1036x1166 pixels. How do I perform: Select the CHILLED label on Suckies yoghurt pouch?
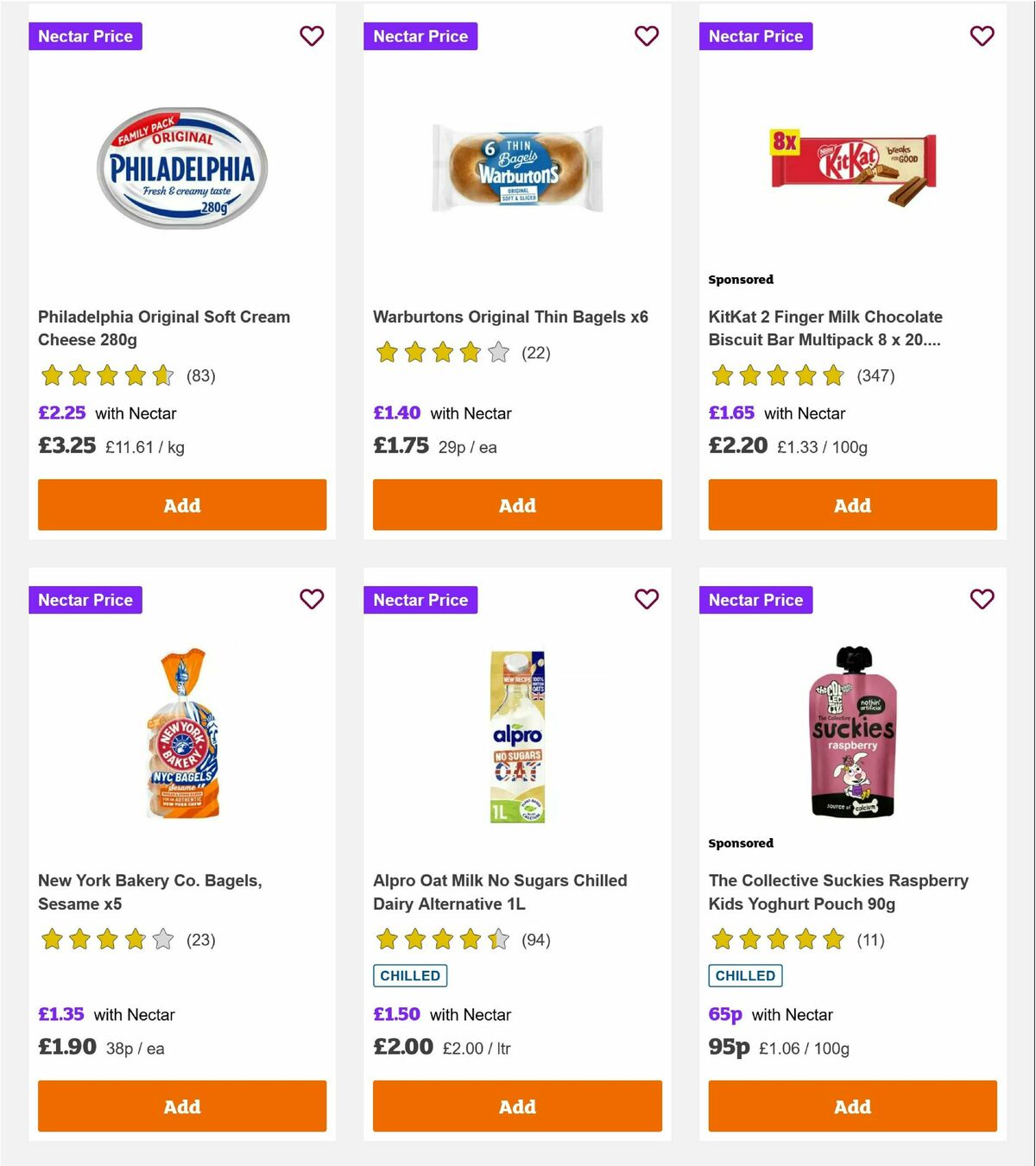pyautogui.click(x=746, y=975)
